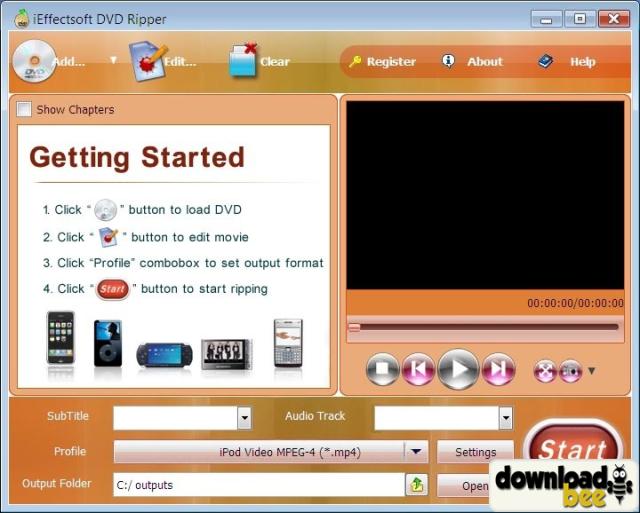Click the Help label

point(582,62)
